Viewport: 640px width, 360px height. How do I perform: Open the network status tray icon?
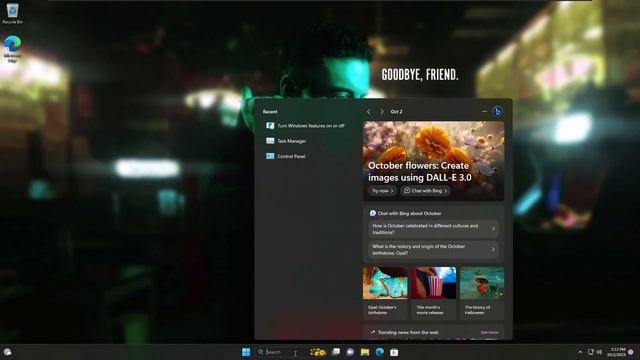(x=591, y=352)
